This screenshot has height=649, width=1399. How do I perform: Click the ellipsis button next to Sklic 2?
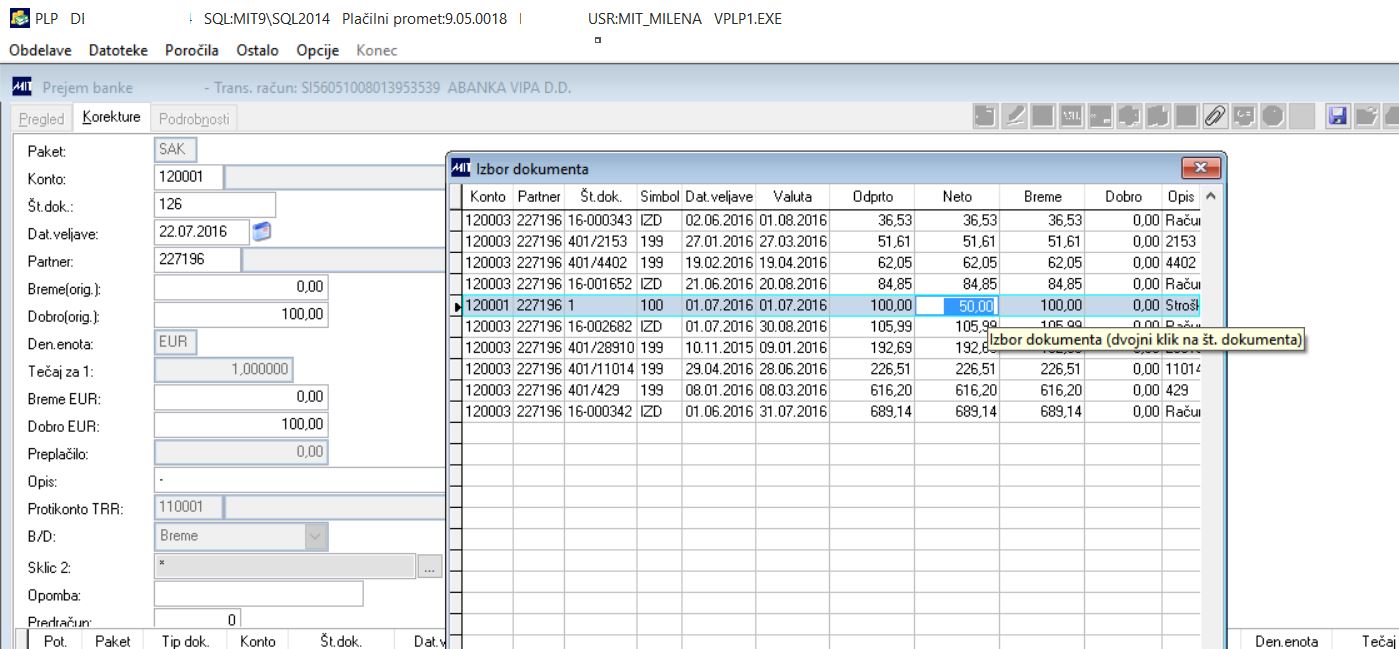pyautogui.click(x=430, y=567)
